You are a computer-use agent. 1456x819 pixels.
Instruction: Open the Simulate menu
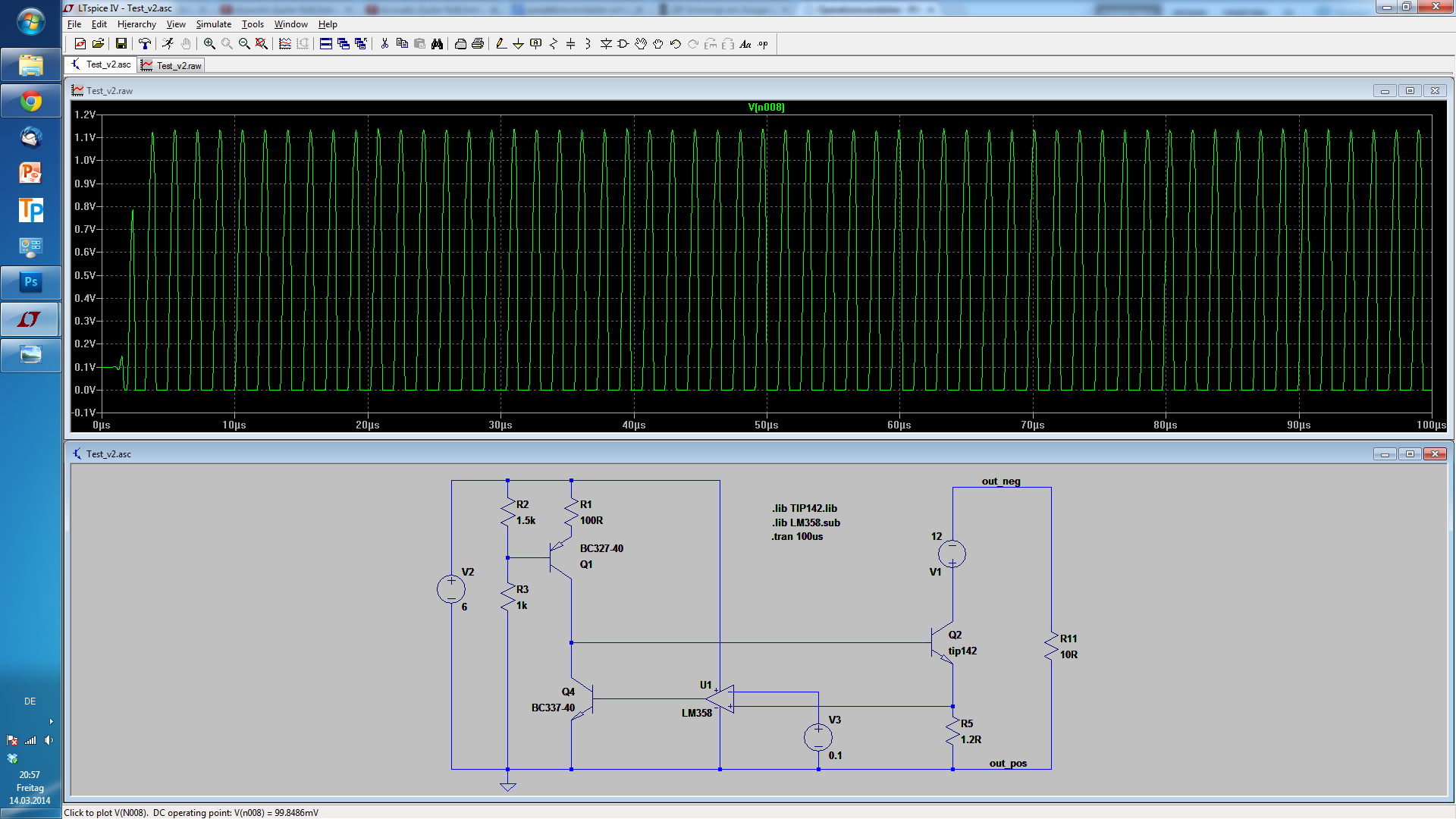[x=214, y=24]
